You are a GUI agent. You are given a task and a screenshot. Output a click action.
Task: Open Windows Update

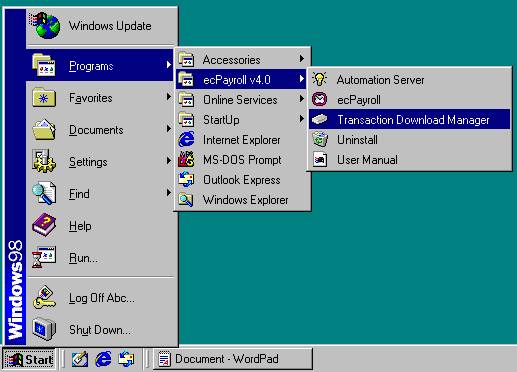tap(101, 26)
